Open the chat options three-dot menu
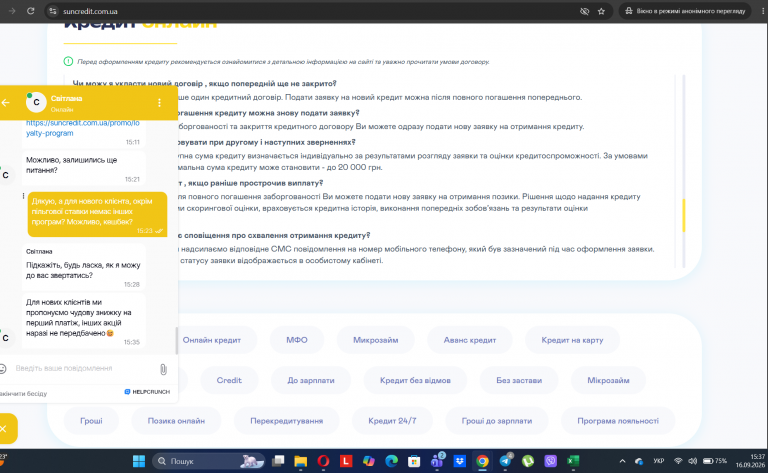This screenshot has width=768, height=473. pos(159,103)
